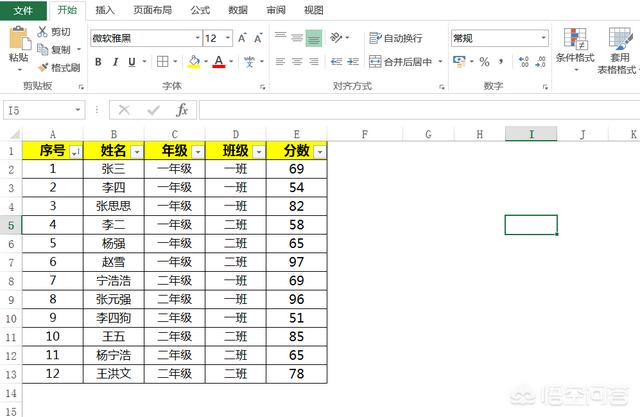640x417 pixels.
Task: Toggle Underline formatting
Action: (132, 62)
